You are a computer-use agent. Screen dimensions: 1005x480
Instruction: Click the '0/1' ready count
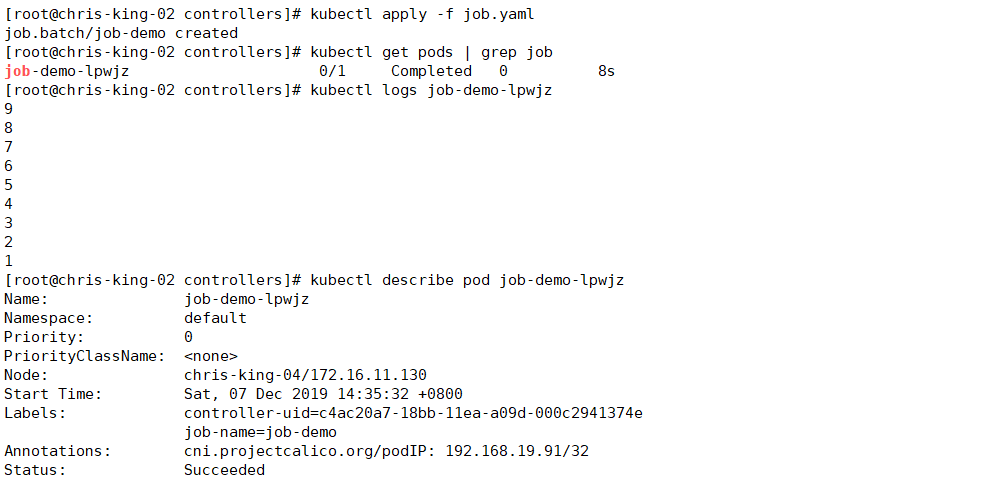(333, 71)
